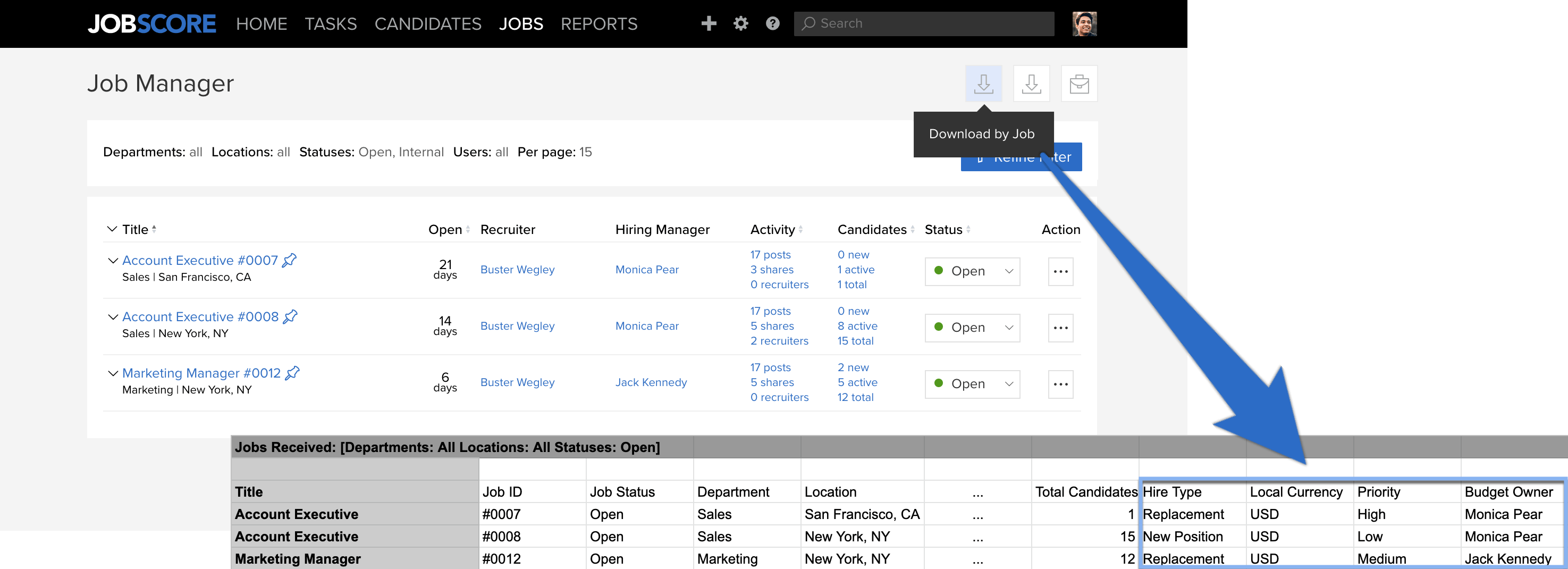Image resolution: width=1568 pixels, height=569 pixels.
Task: Expand all rows using Title header chevron
Action: (x=112, y=229)
